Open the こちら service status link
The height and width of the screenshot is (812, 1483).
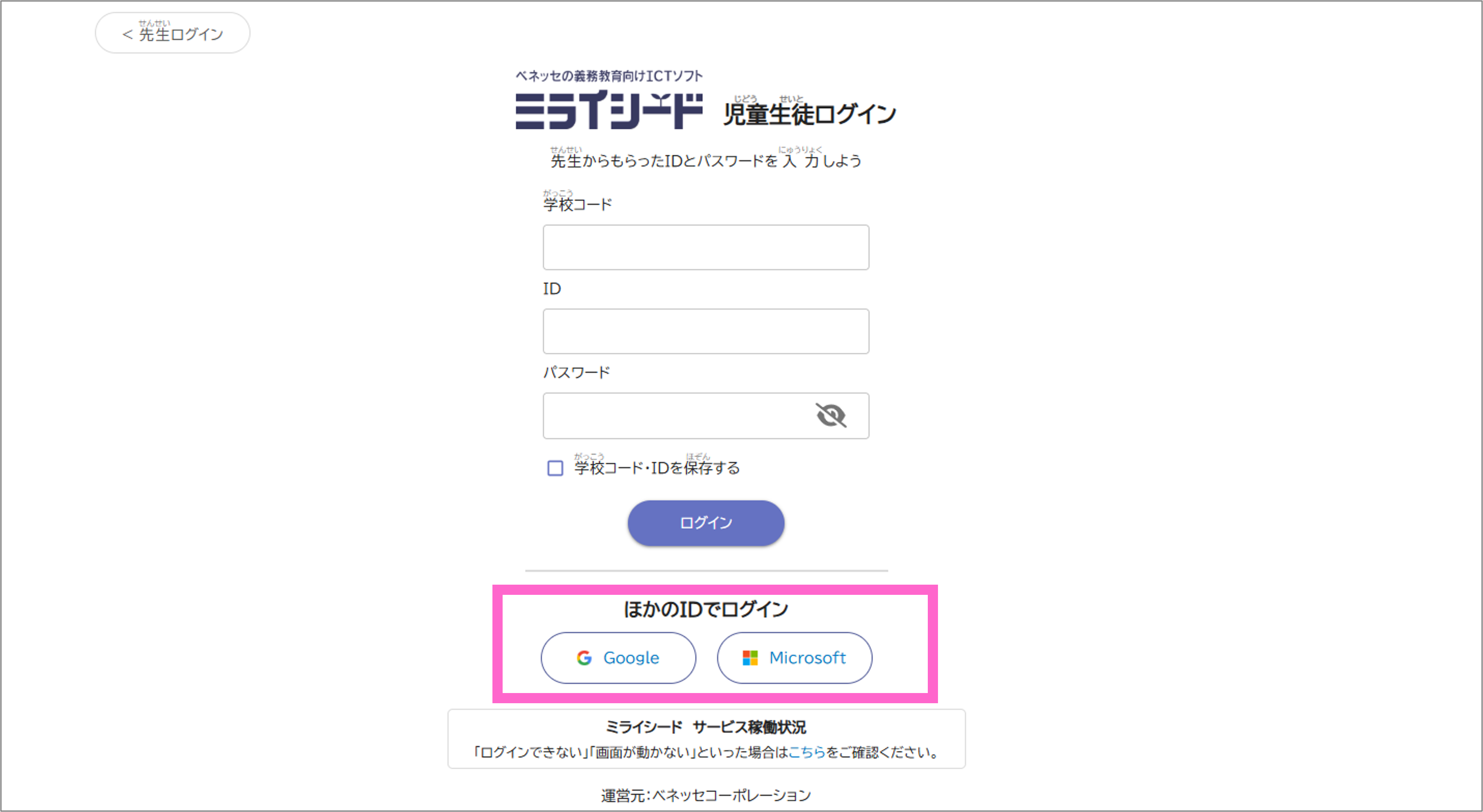point(806,752)
